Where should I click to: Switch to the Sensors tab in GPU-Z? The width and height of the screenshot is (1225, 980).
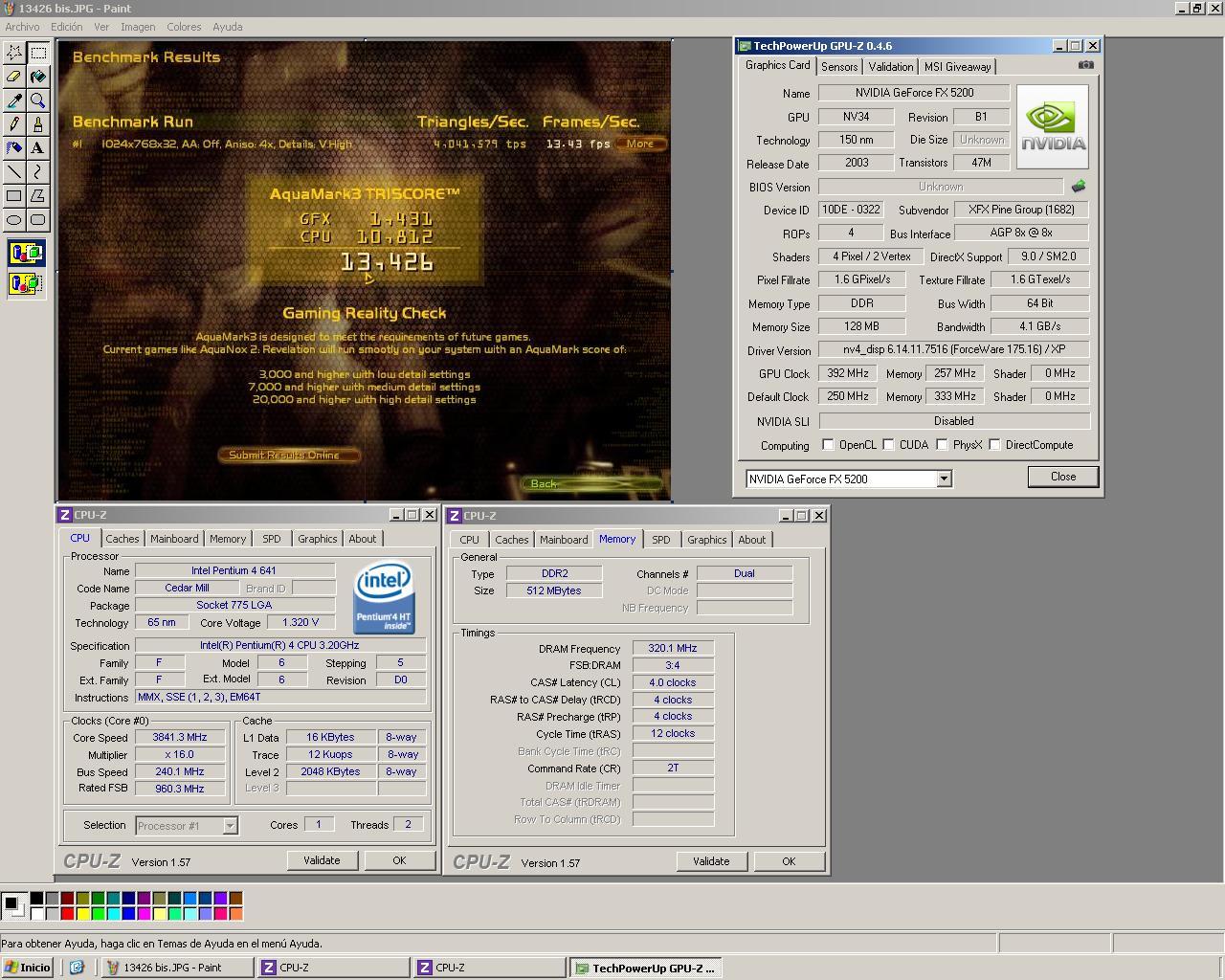839,67
